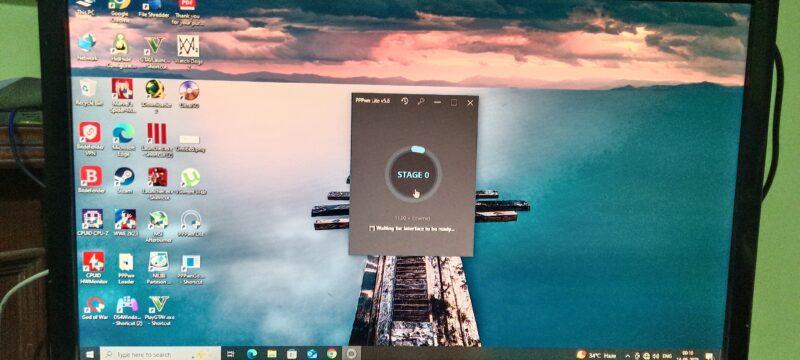Open the wrench settings icon in PPPwn Lite
This screenshot has width=800, height=360.
(421, 101)
